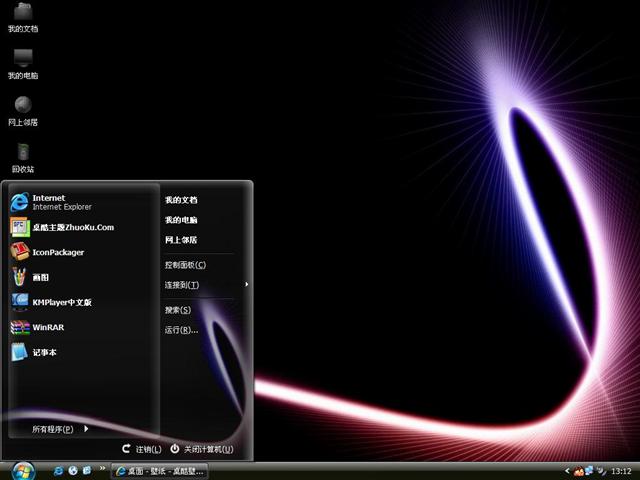Expand 所有程序(P) programs list
The width and height of the screenshot is (640, 480).
[x=58, y=429]
